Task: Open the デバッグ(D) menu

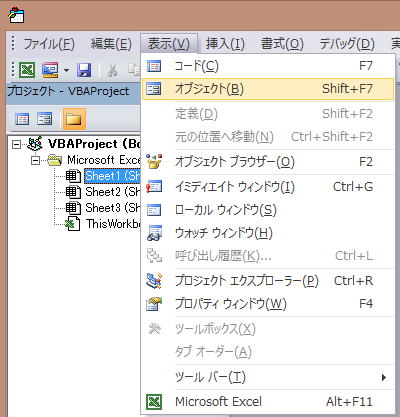Action: click(347, 44)
